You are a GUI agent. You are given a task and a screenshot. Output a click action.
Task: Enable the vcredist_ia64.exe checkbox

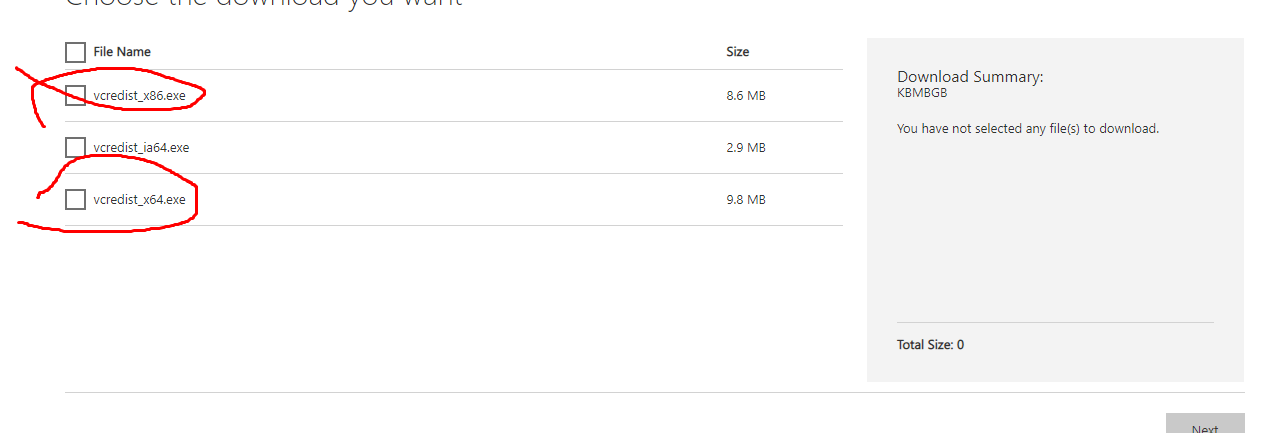(75, 148)
